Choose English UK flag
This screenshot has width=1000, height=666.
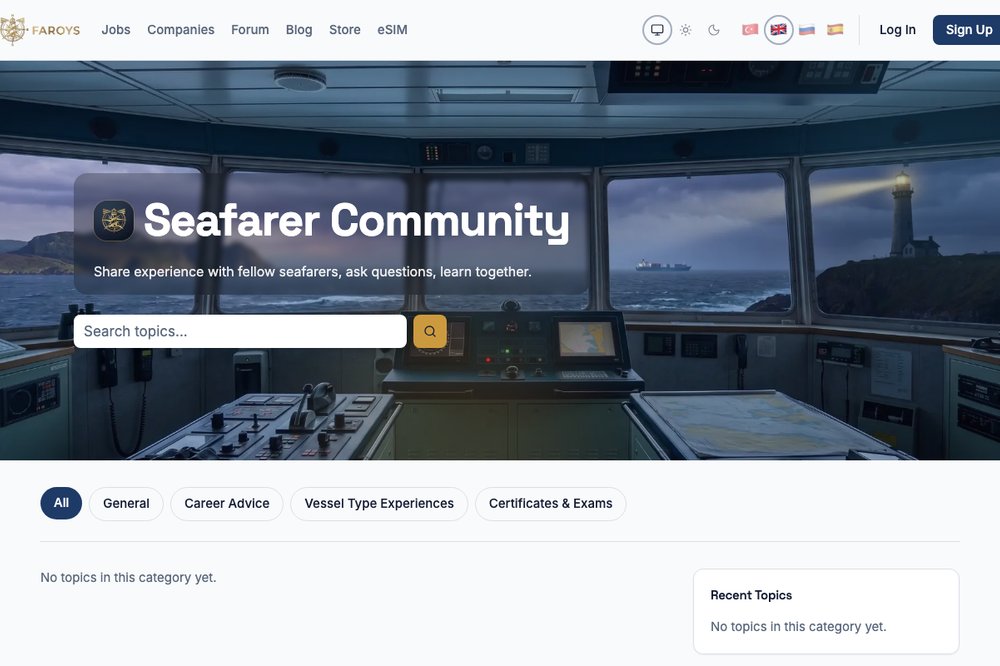(779, 29)
